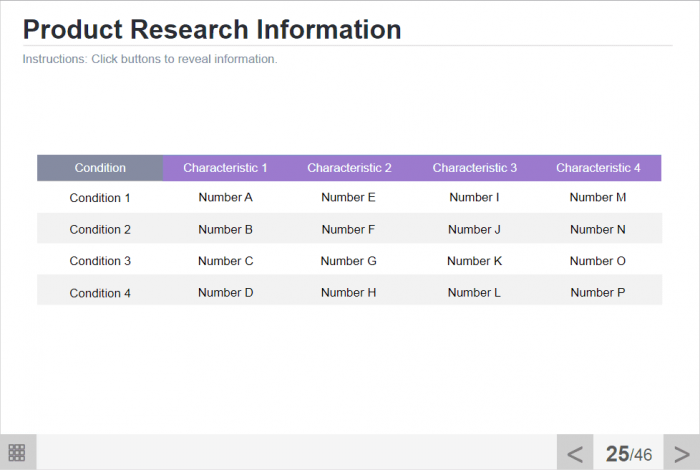Click the Number F cell

point(349,230)
